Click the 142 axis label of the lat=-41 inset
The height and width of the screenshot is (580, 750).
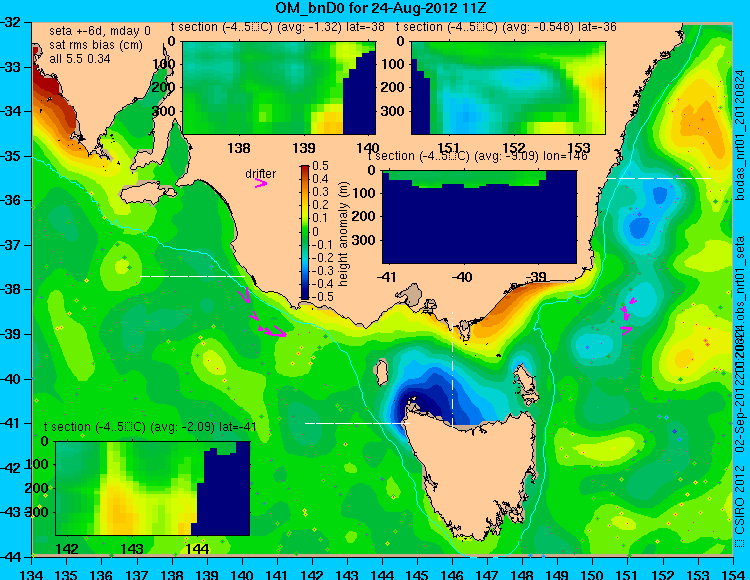click(x=67, y=548)
